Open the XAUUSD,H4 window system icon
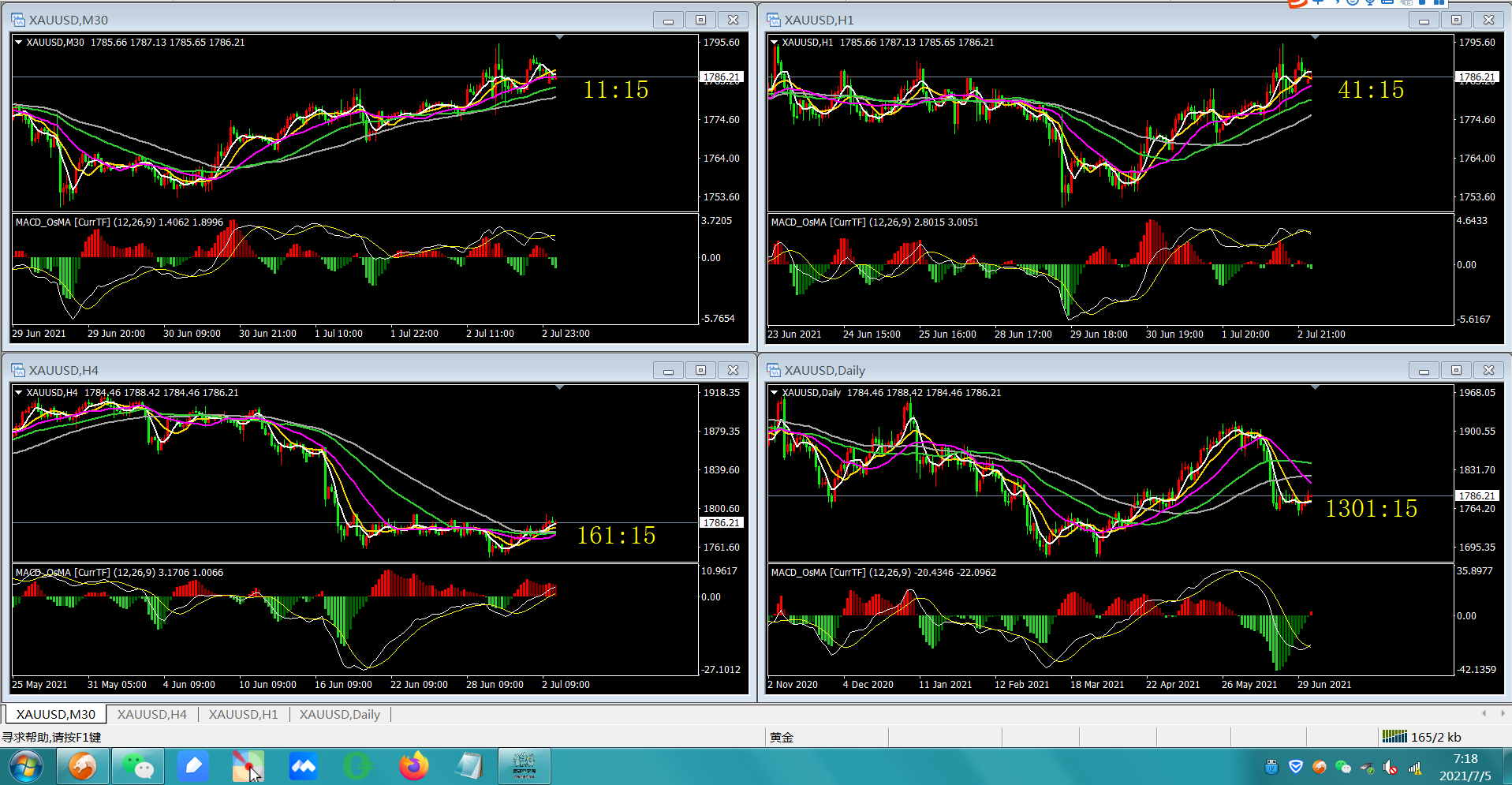The width and height of the screenshot is (1512, 785). [x=17, y=370]
